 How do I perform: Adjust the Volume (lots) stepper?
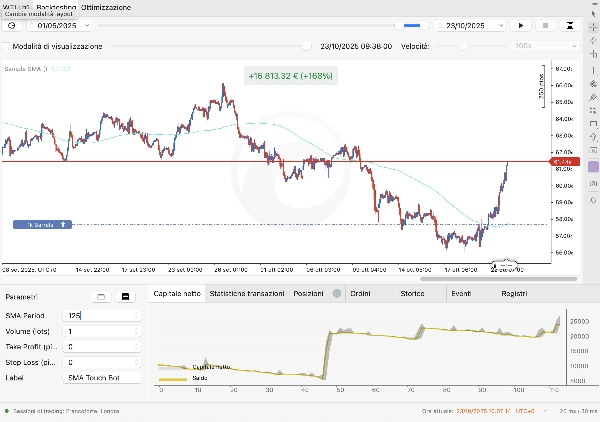(x=136, y=330)
